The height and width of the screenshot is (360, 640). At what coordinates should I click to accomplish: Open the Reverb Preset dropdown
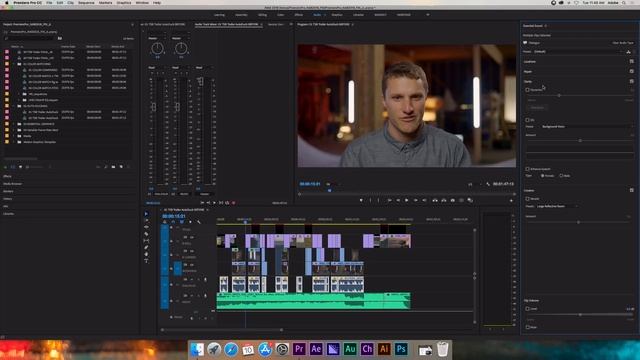pos(557,207)
